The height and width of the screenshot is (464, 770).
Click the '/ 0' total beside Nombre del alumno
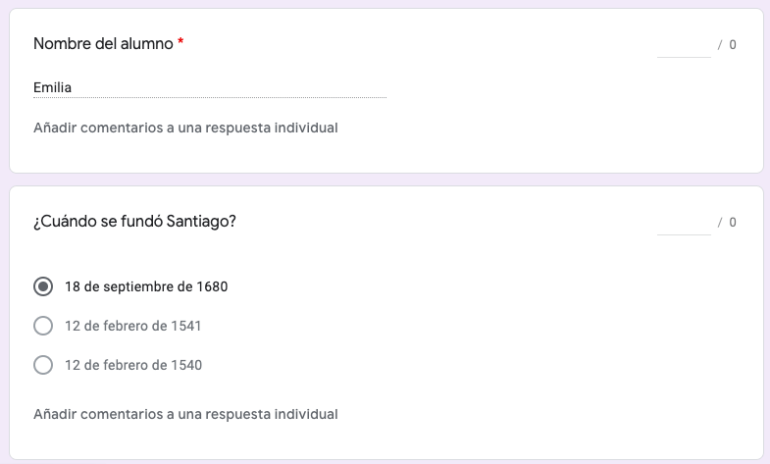727,47
